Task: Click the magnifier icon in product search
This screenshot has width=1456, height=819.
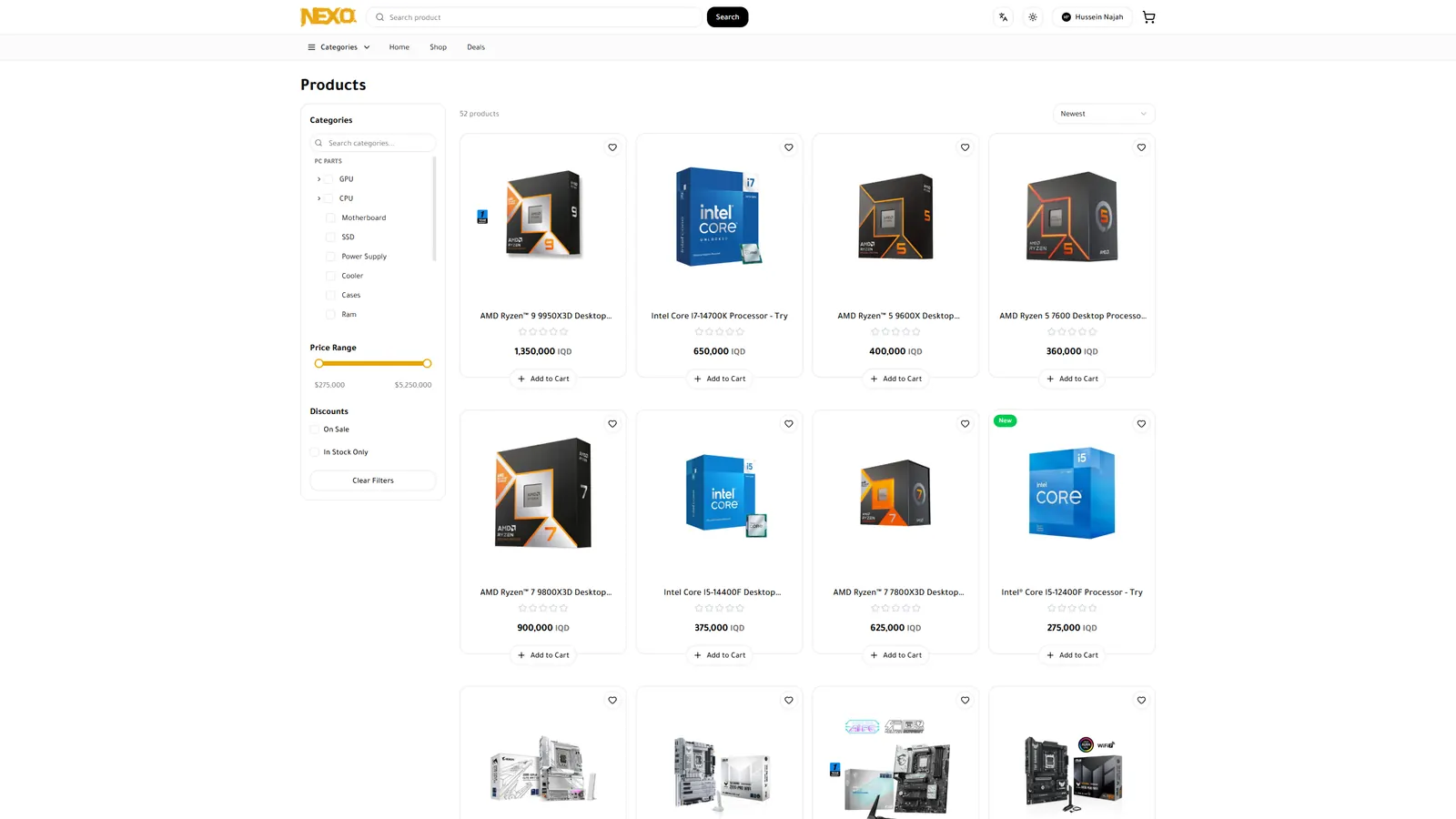Action: tap(379, 17)
